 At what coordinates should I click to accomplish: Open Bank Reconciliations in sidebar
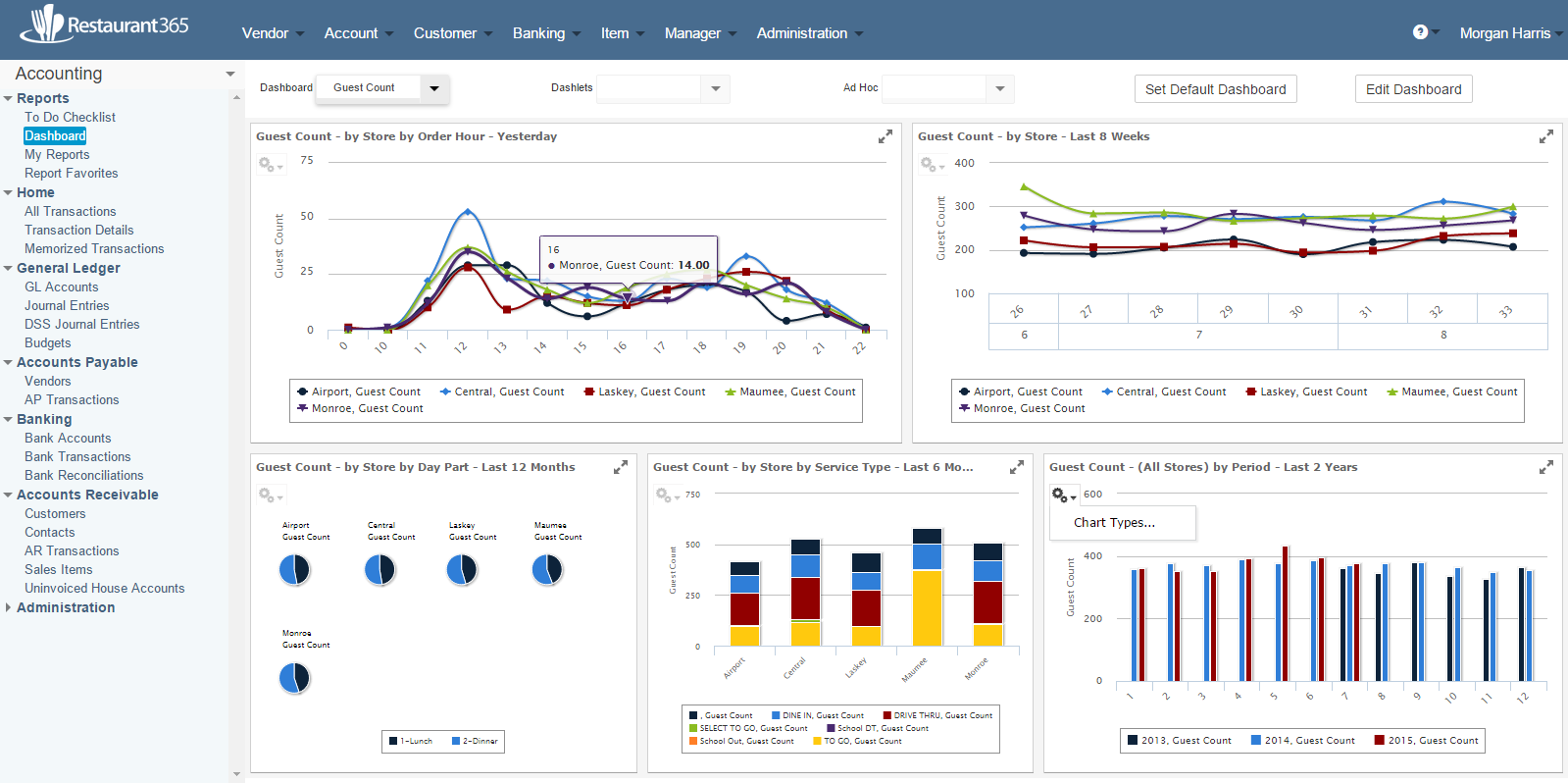pos(84,476)
